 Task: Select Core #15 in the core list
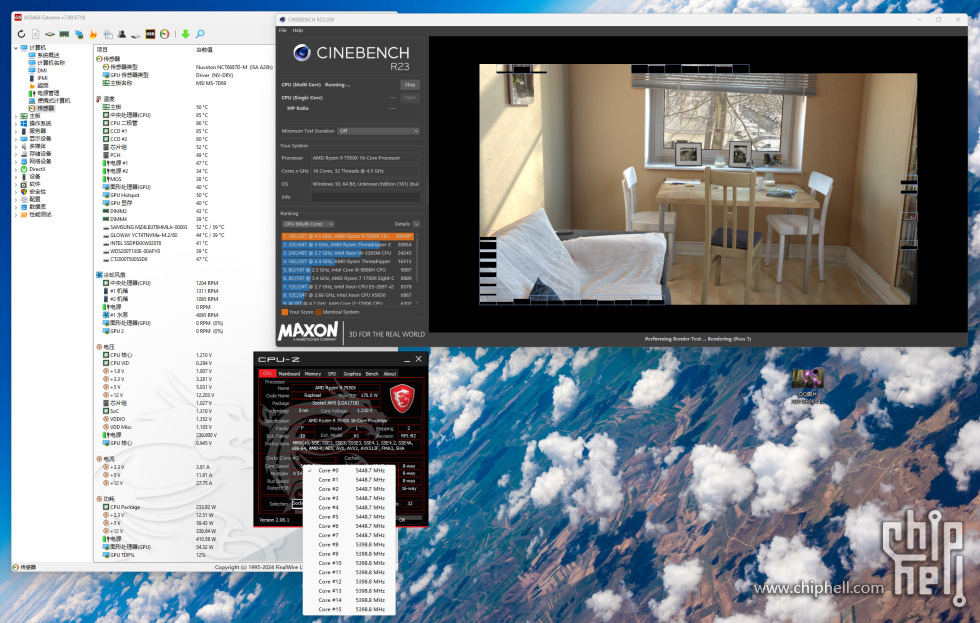pos(349,609)
